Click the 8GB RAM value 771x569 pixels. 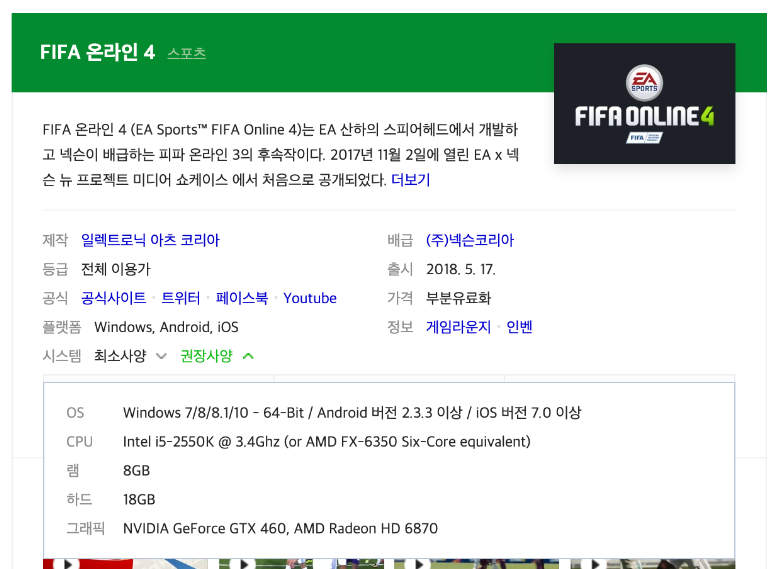pos(136,471)
